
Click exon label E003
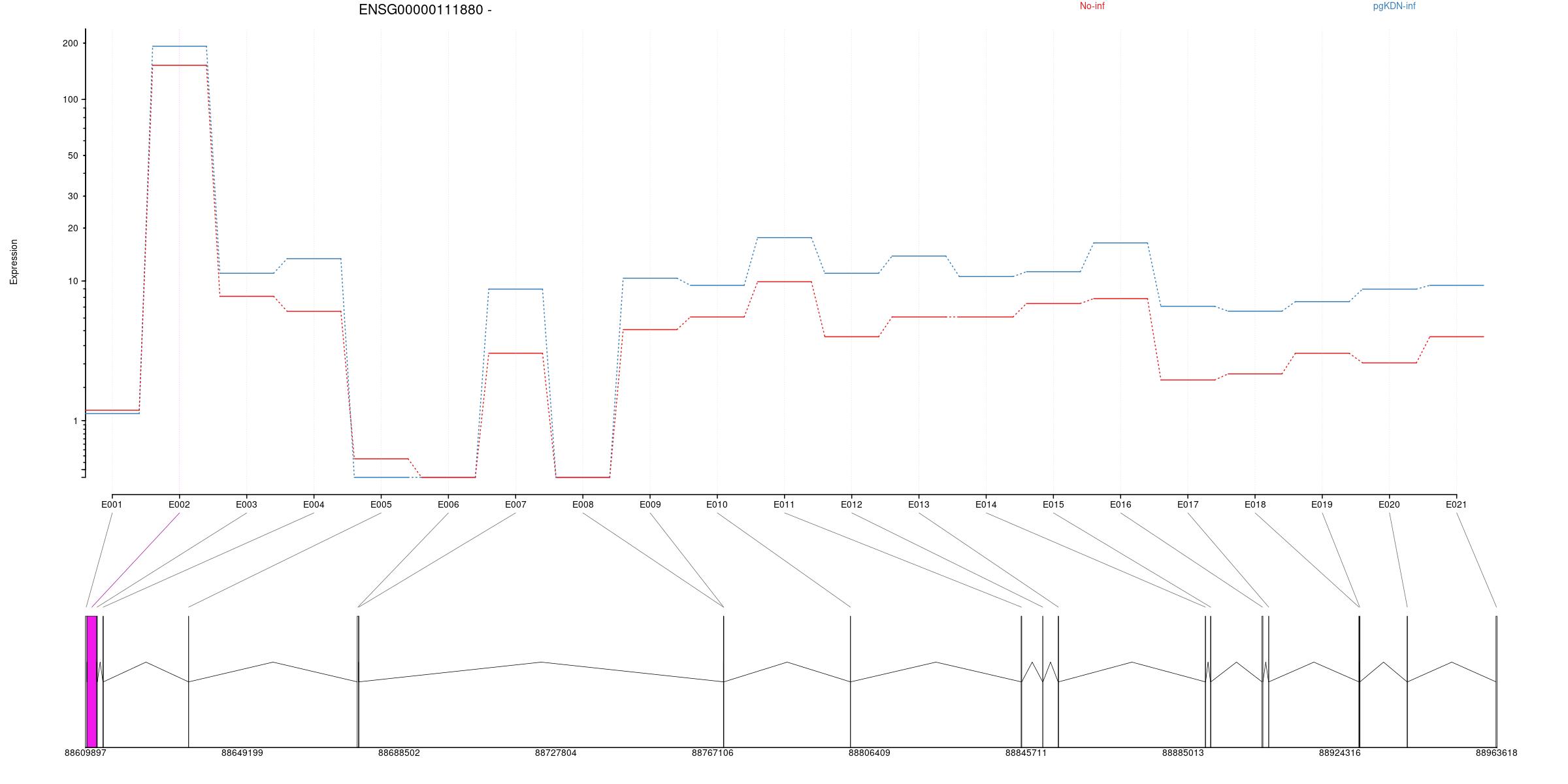tap(246, 504)
